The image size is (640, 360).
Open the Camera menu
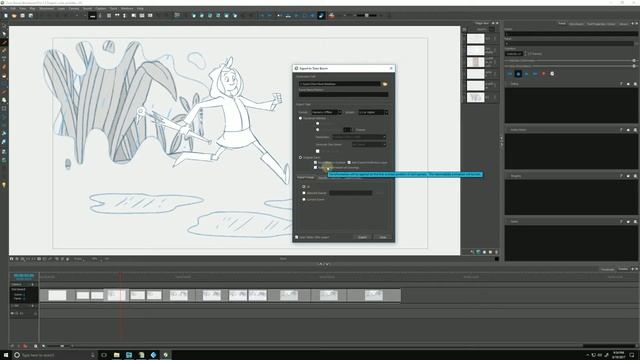pos(74,8)
